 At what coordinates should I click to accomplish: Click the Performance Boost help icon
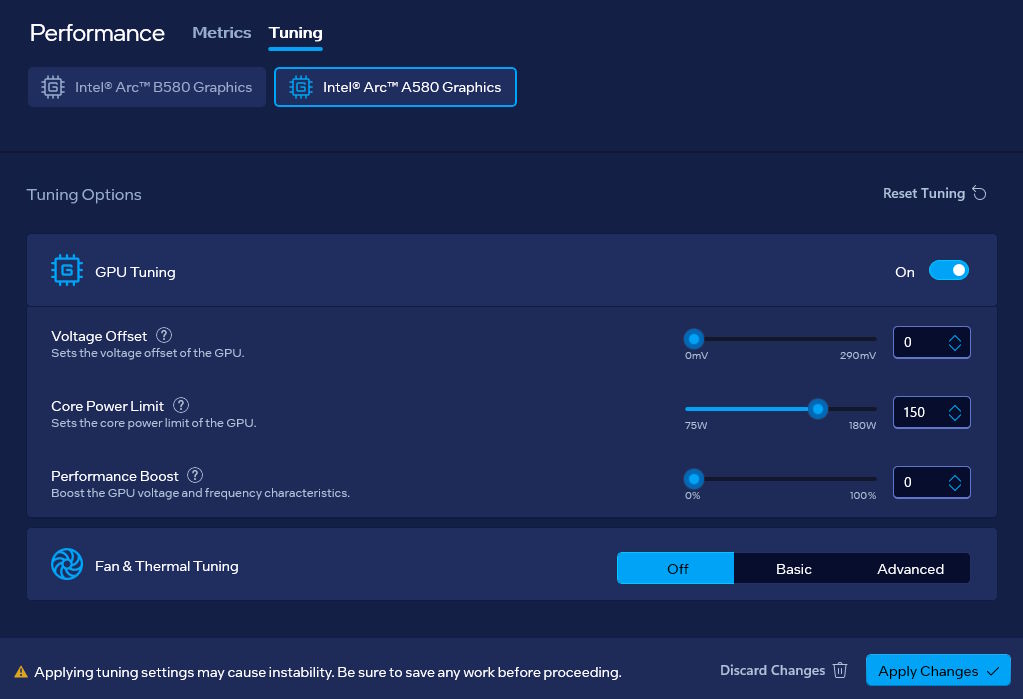(x=195, y=475)
